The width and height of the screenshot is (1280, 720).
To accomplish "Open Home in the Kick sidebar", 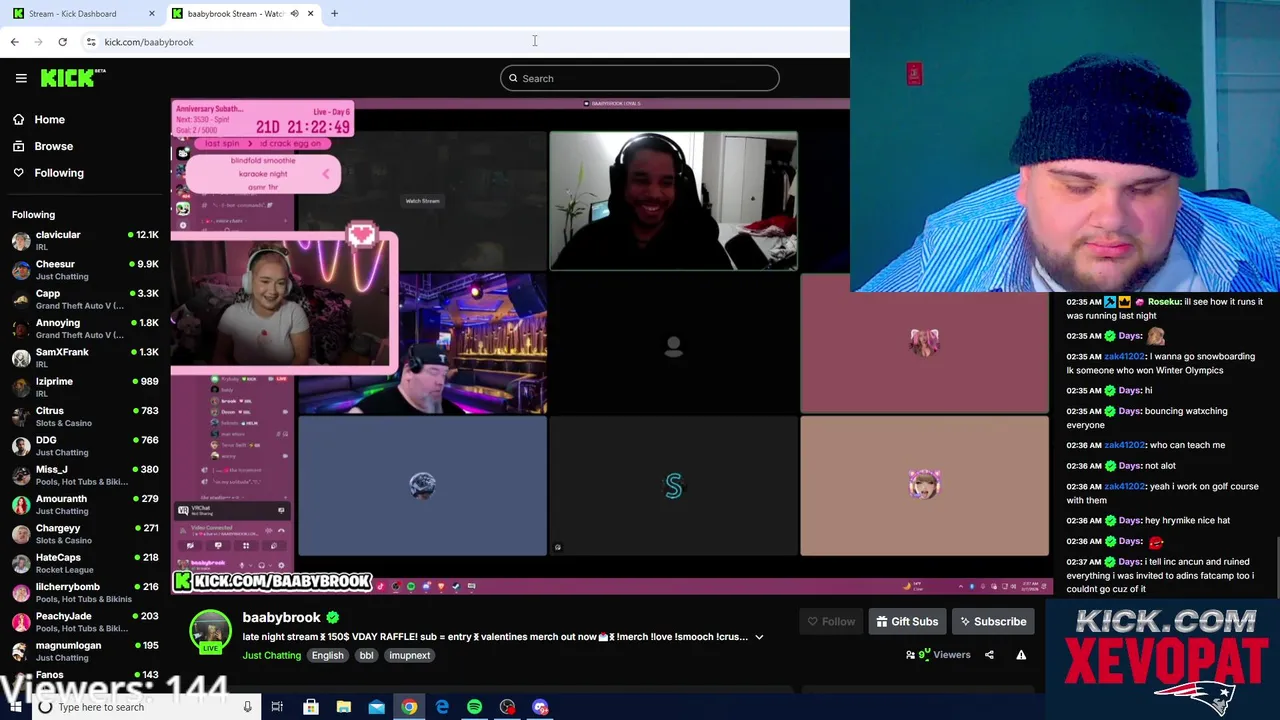I will [49, 119].
